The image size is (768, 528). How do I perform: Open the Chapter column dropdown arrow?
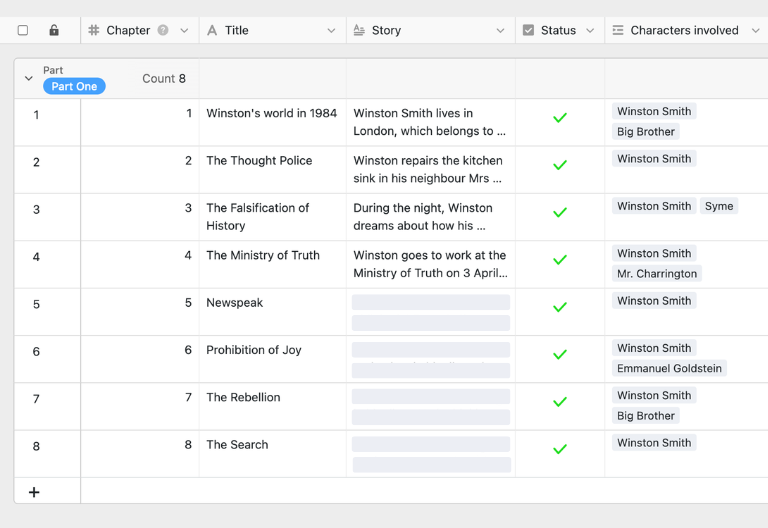[x=184, y=30]
